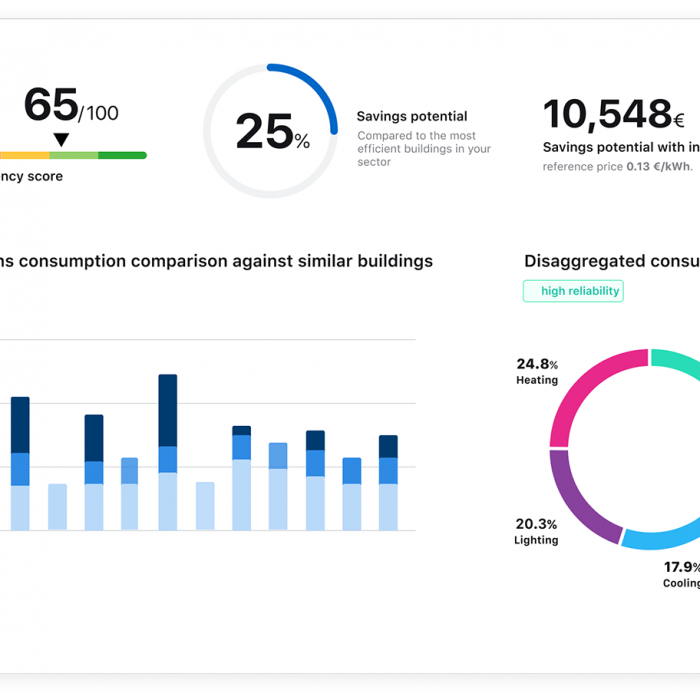Click the black triangle score marker
Image resolution: width=700 pixels, height=700 pixels.
pos(61,139)
